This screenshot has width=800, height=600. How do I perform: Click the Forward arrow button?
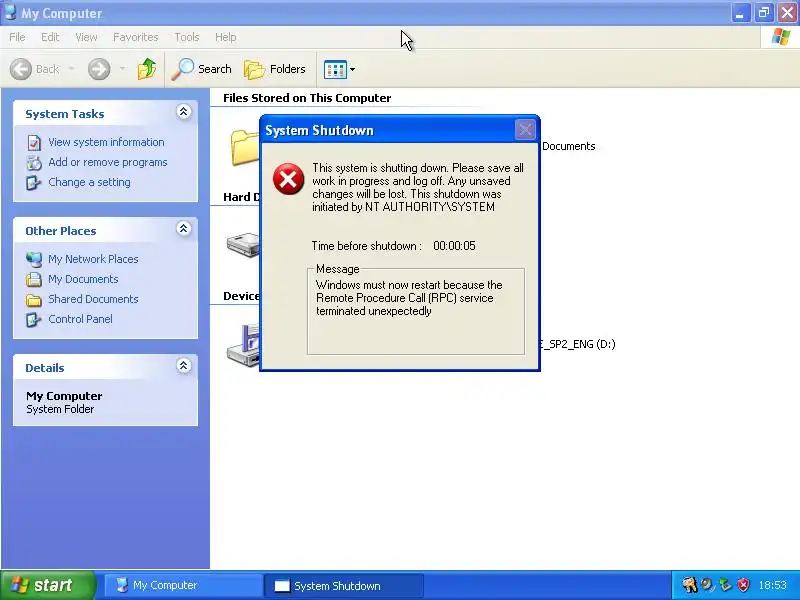tap(99, 69)
